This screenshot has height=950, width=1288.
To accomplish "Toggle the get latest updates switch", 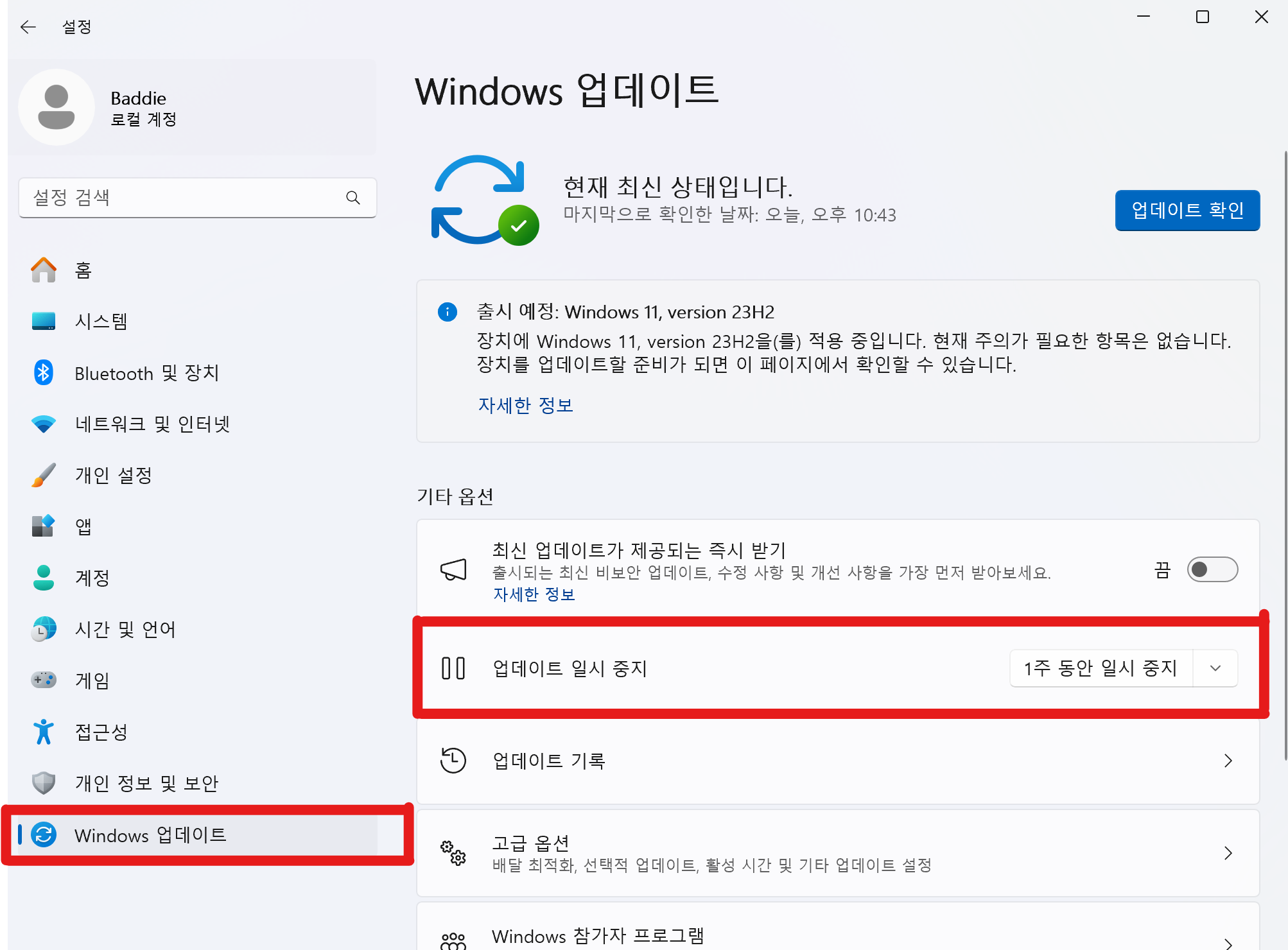I will coord(1212,569).
